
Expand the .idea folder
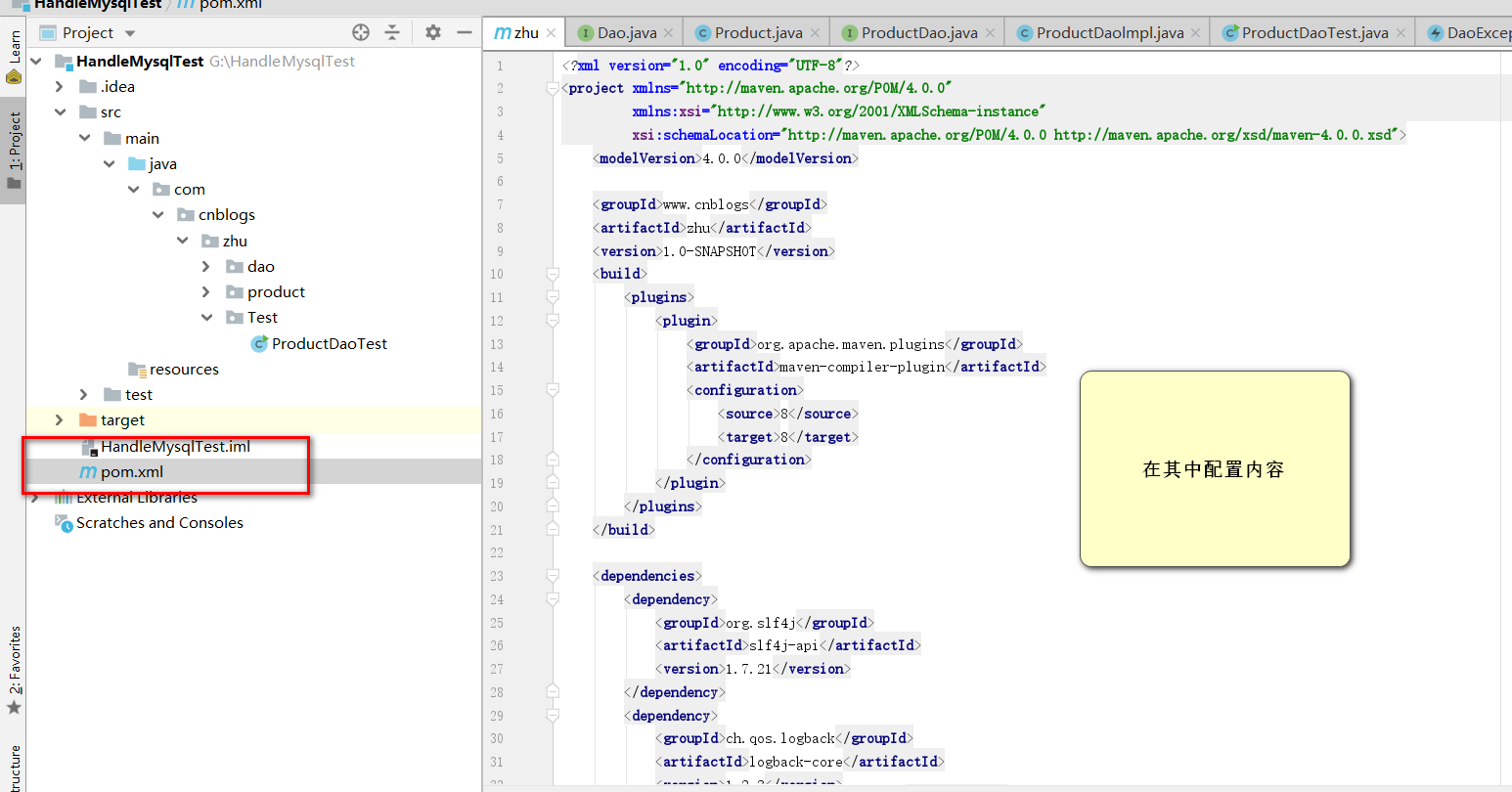click(x=60, y=86)
